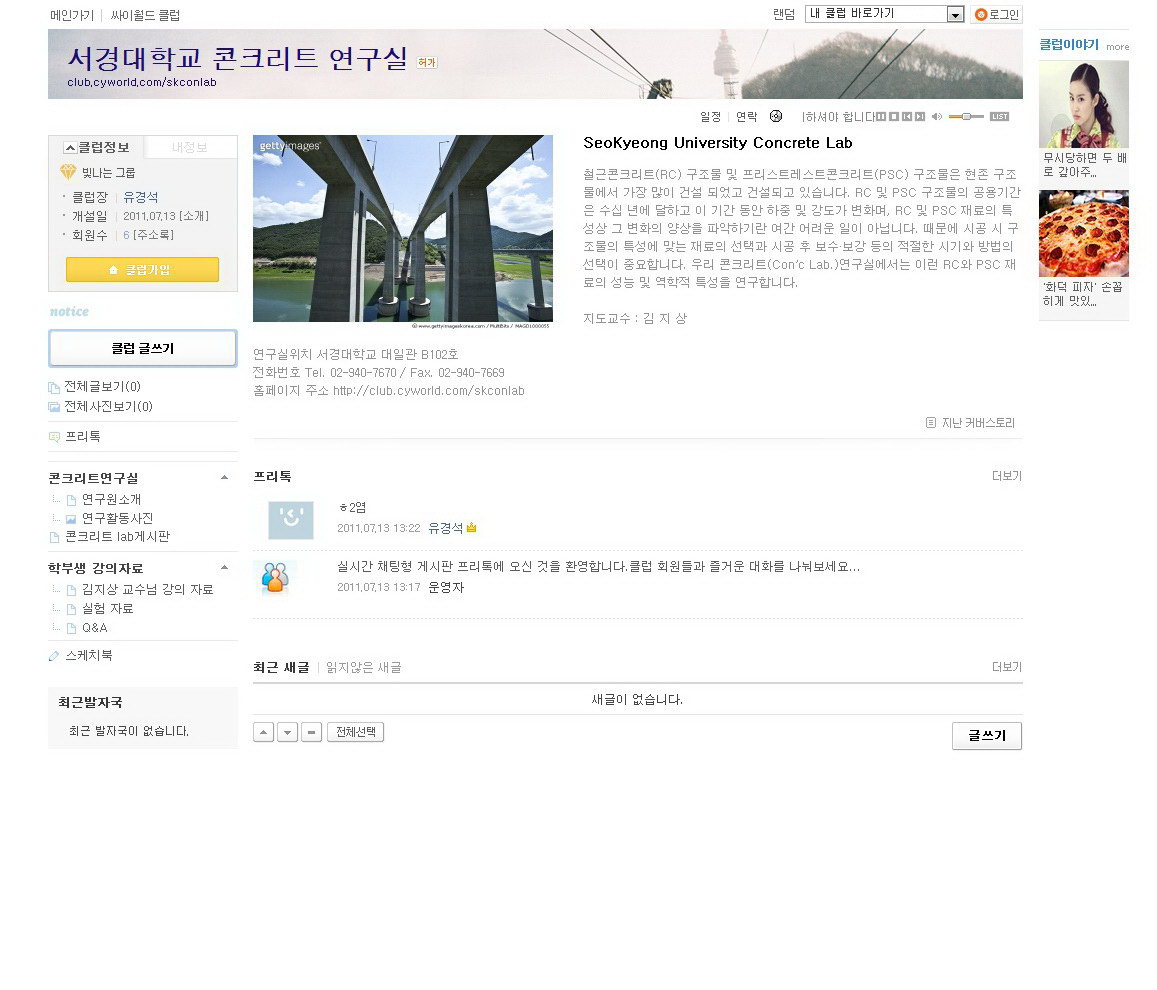Click 더보기 beside 최근 새글

click(x=1006, y=667)
